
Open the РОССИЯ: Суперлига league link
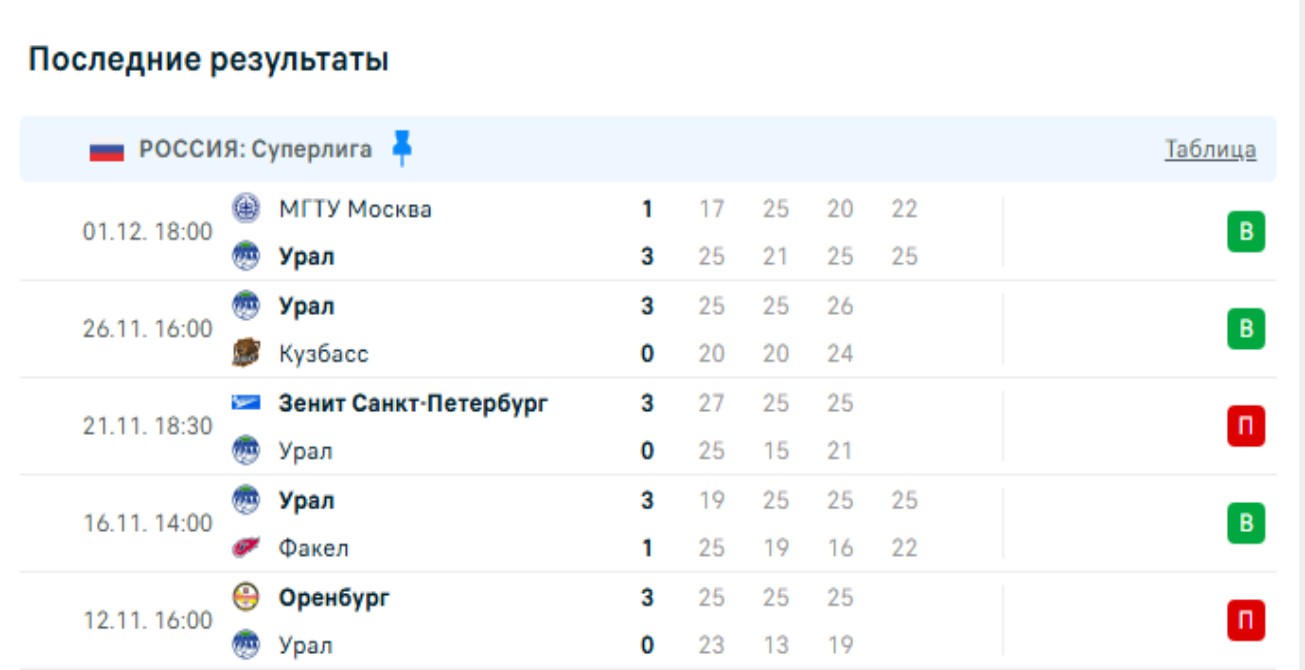coord(255,150)
